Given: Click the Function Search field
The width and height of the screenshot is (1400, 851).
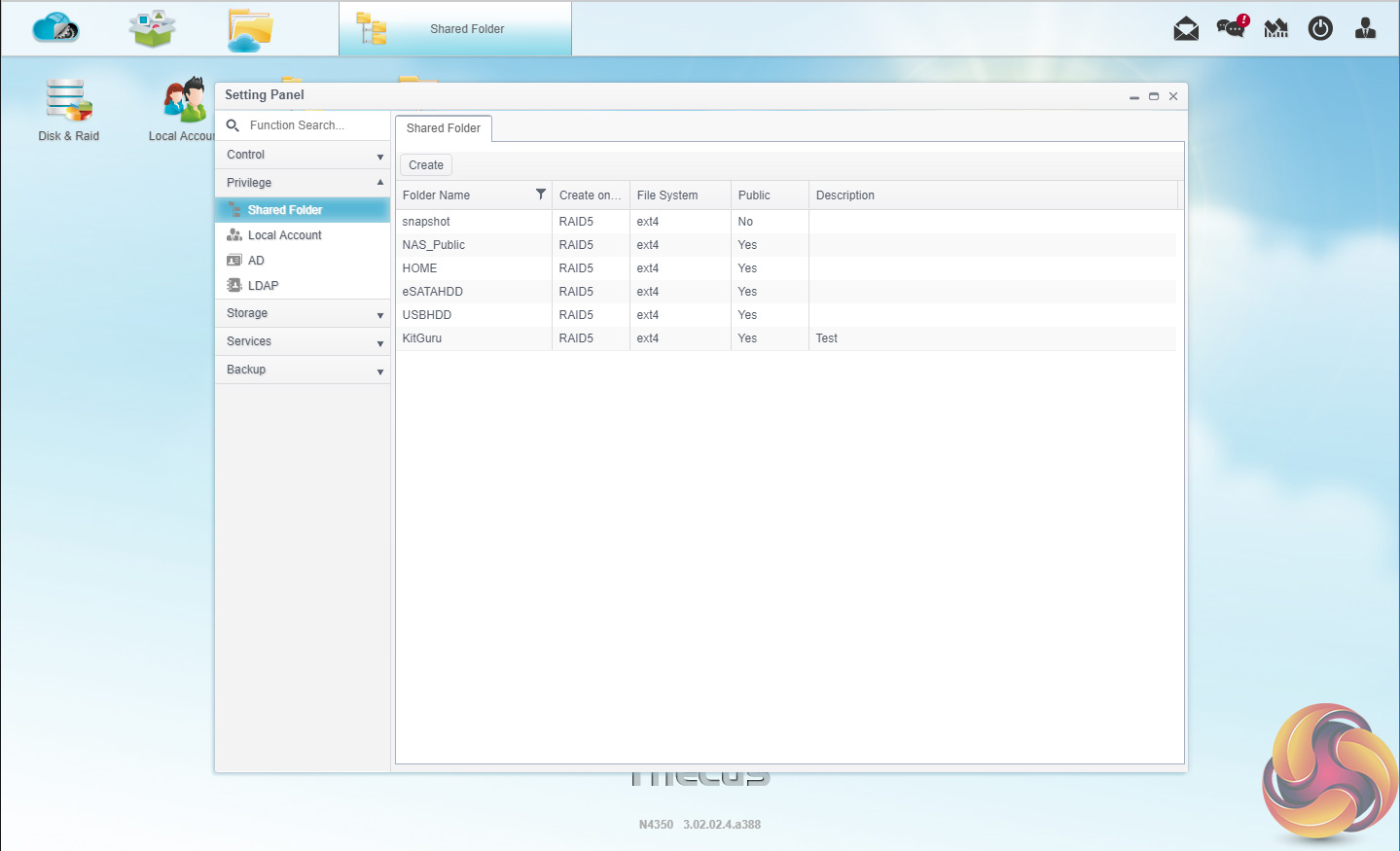Looking at the screenshot, I should (311, 125).
